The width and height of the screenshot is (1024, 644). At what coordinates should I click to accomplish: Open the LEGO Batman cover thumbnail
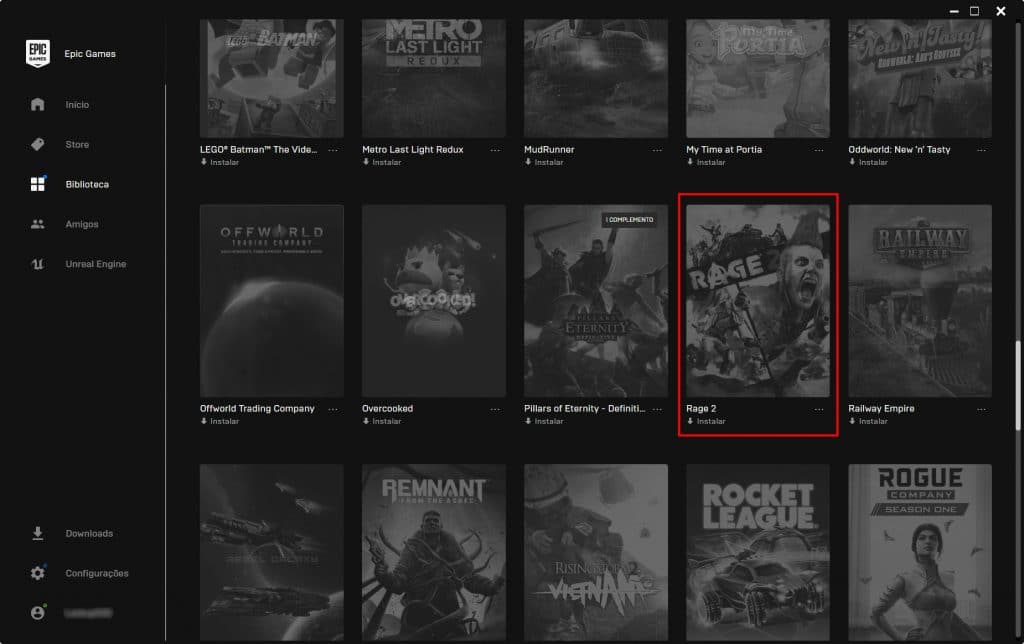click(x=272, y=78)
